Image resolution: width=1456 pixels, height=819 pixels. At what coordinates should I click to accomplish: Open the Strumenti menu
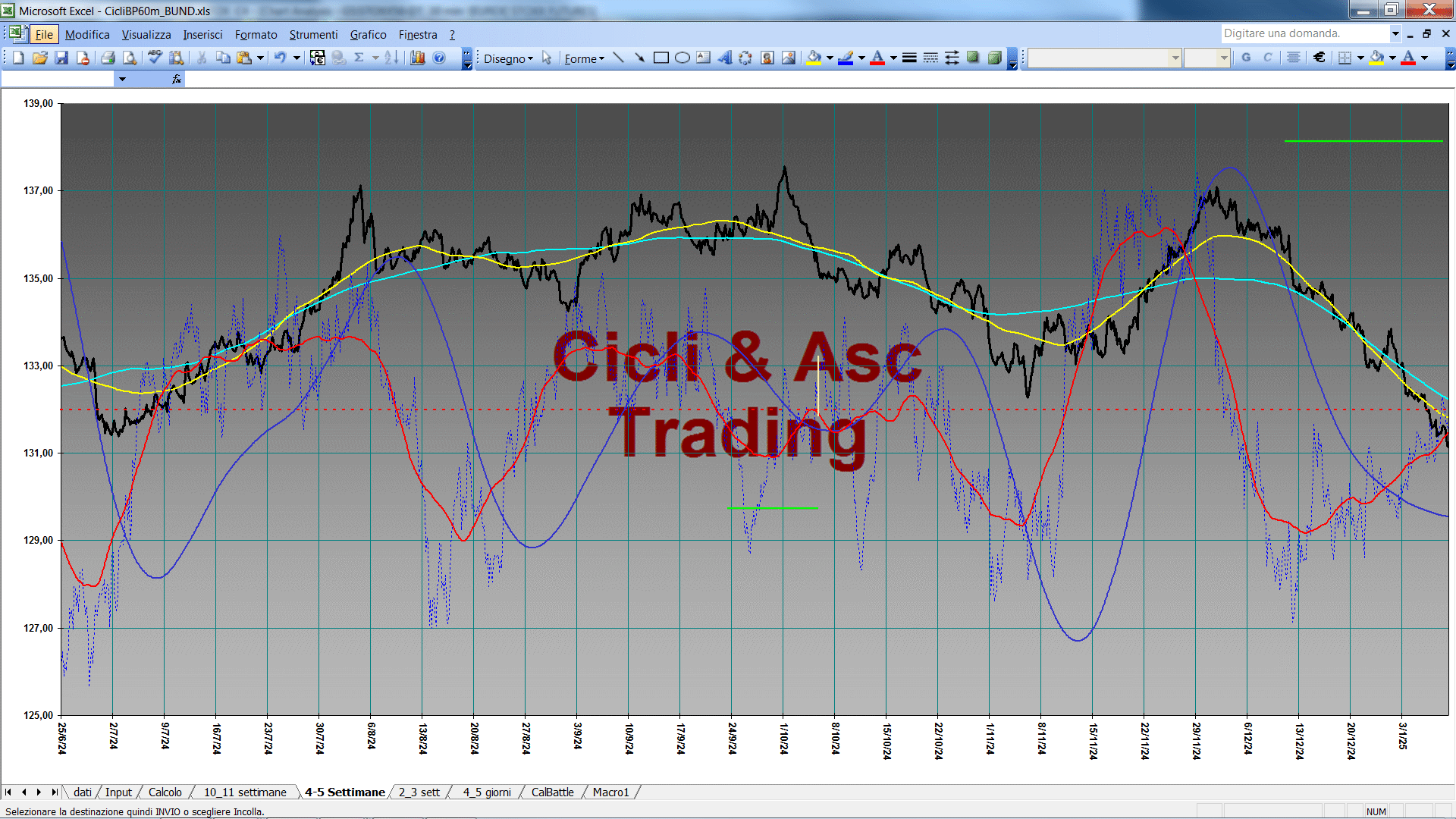point(313,34)
